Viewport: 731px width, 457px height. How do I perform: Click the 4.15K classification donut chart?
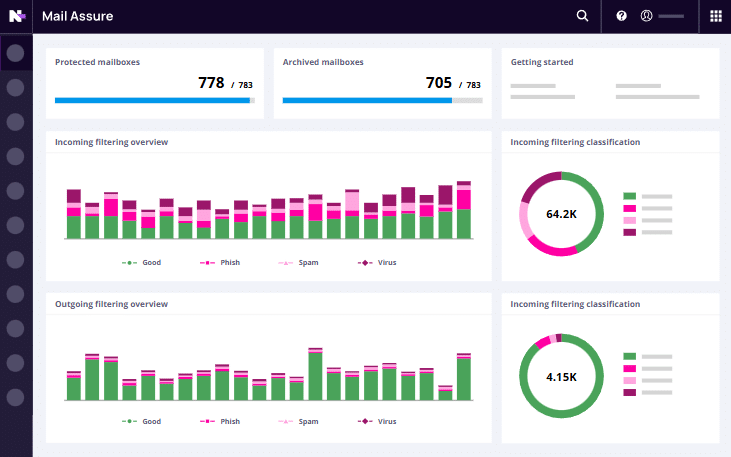click(x=561, y=377)
